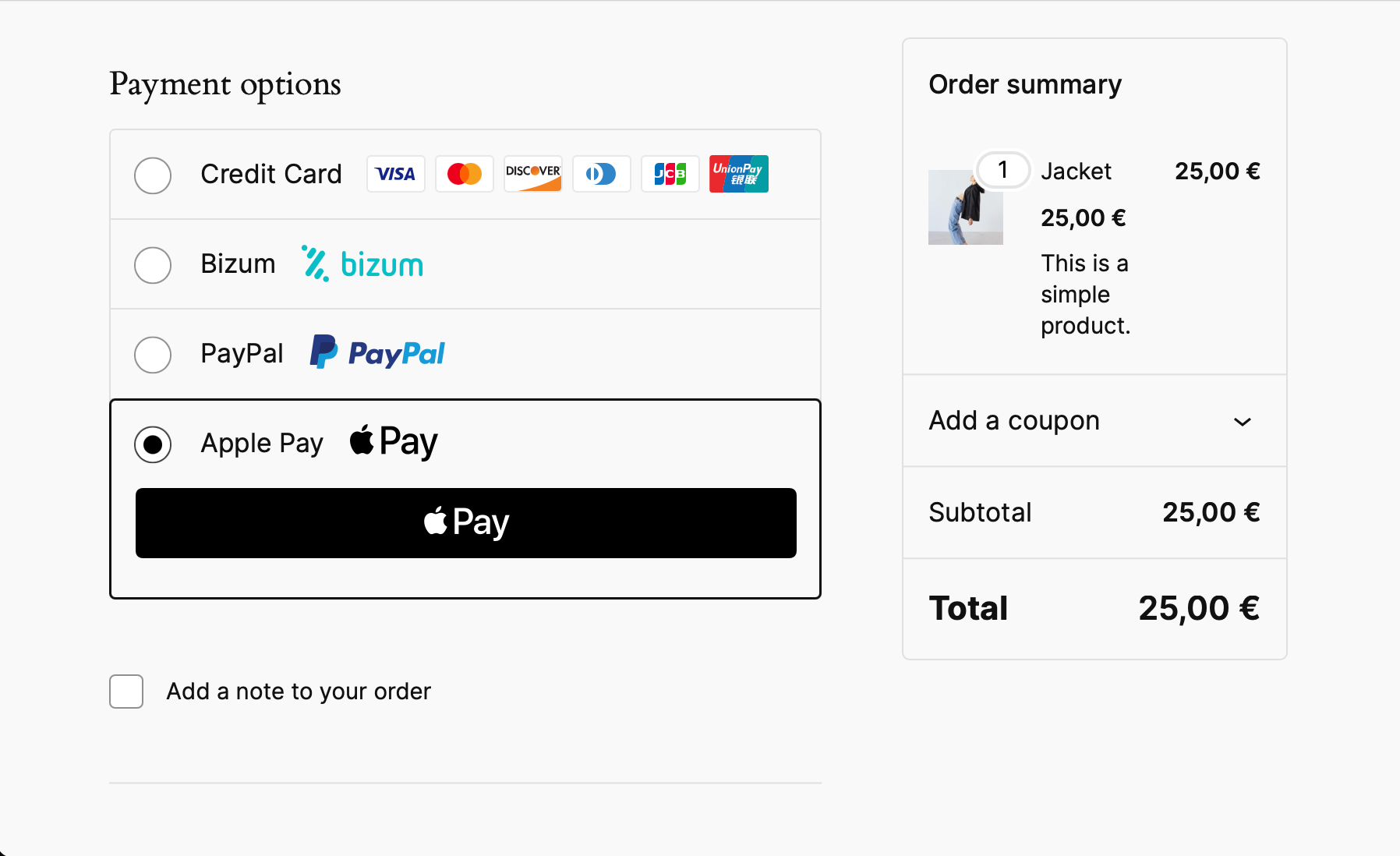
Task: Click the quantity badge showing 1
Action: pyautogui.click(x=1002, y=170)
